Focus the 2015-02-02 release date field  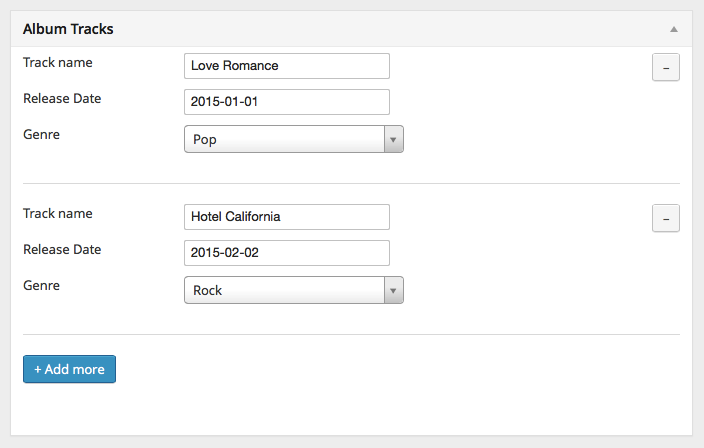[287, 253]
